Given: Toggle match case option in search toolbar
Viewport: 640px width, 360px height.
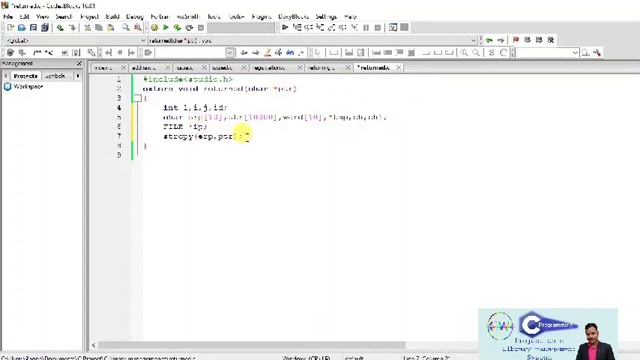Looking at the screenshot, I should tap(290, 53).
